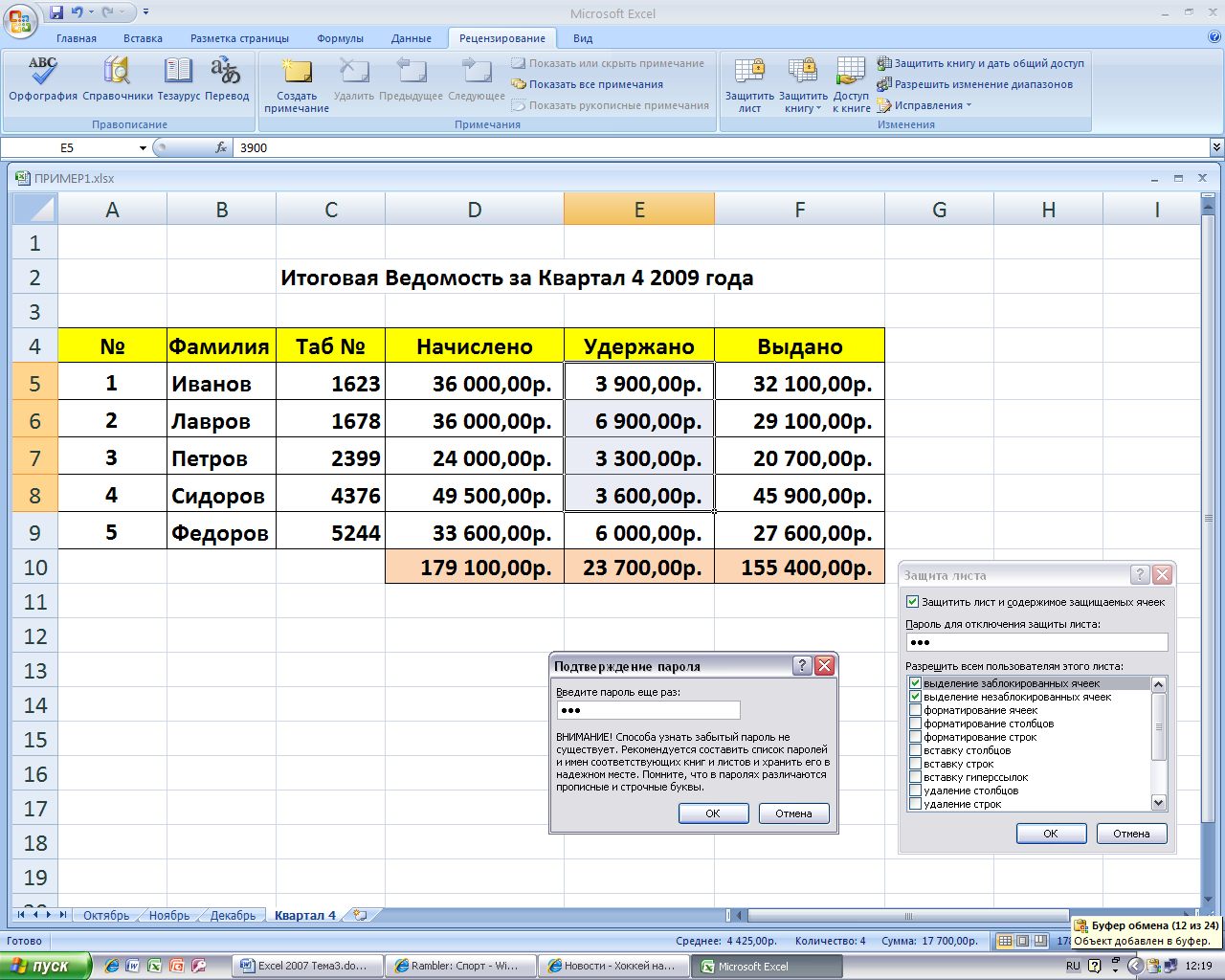Open Excel 2007 Тема3.doc taskbar item
The image size is (1225, 980).
[307, 966]
